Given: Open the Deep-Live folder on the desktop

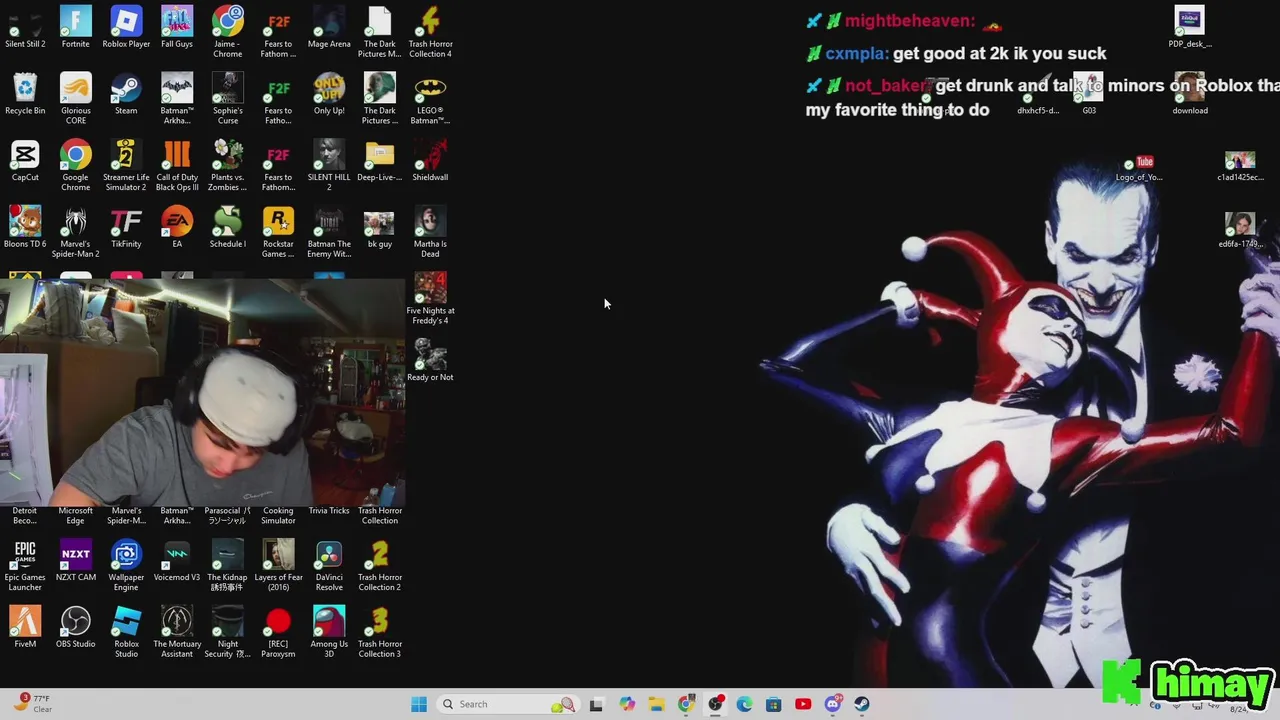Looking at the screenshot, I should click(x=380, y=161).
